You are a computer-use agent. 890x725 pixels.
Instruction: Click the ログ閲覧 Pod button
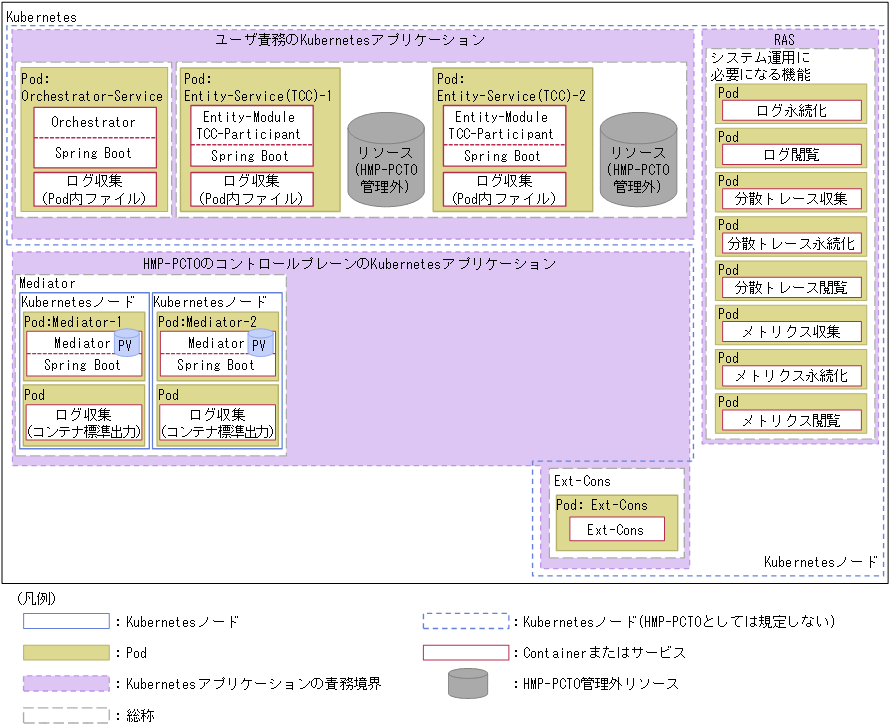point(793,154)
